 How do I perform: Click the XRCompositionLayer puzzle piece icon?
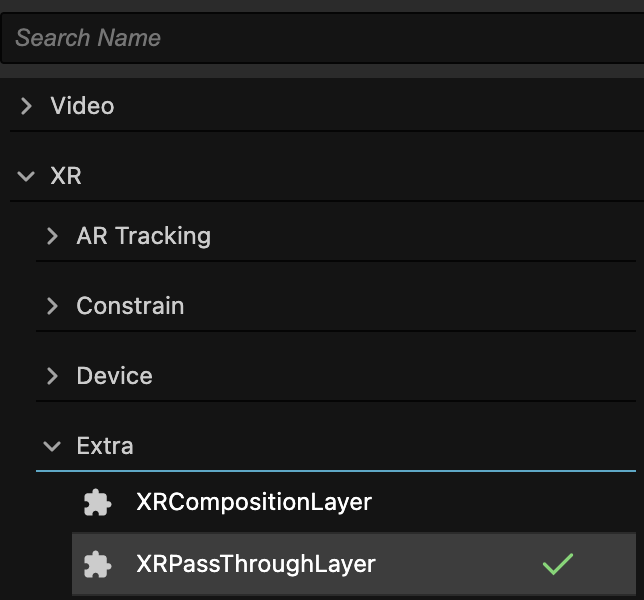(x=97, y=502)
